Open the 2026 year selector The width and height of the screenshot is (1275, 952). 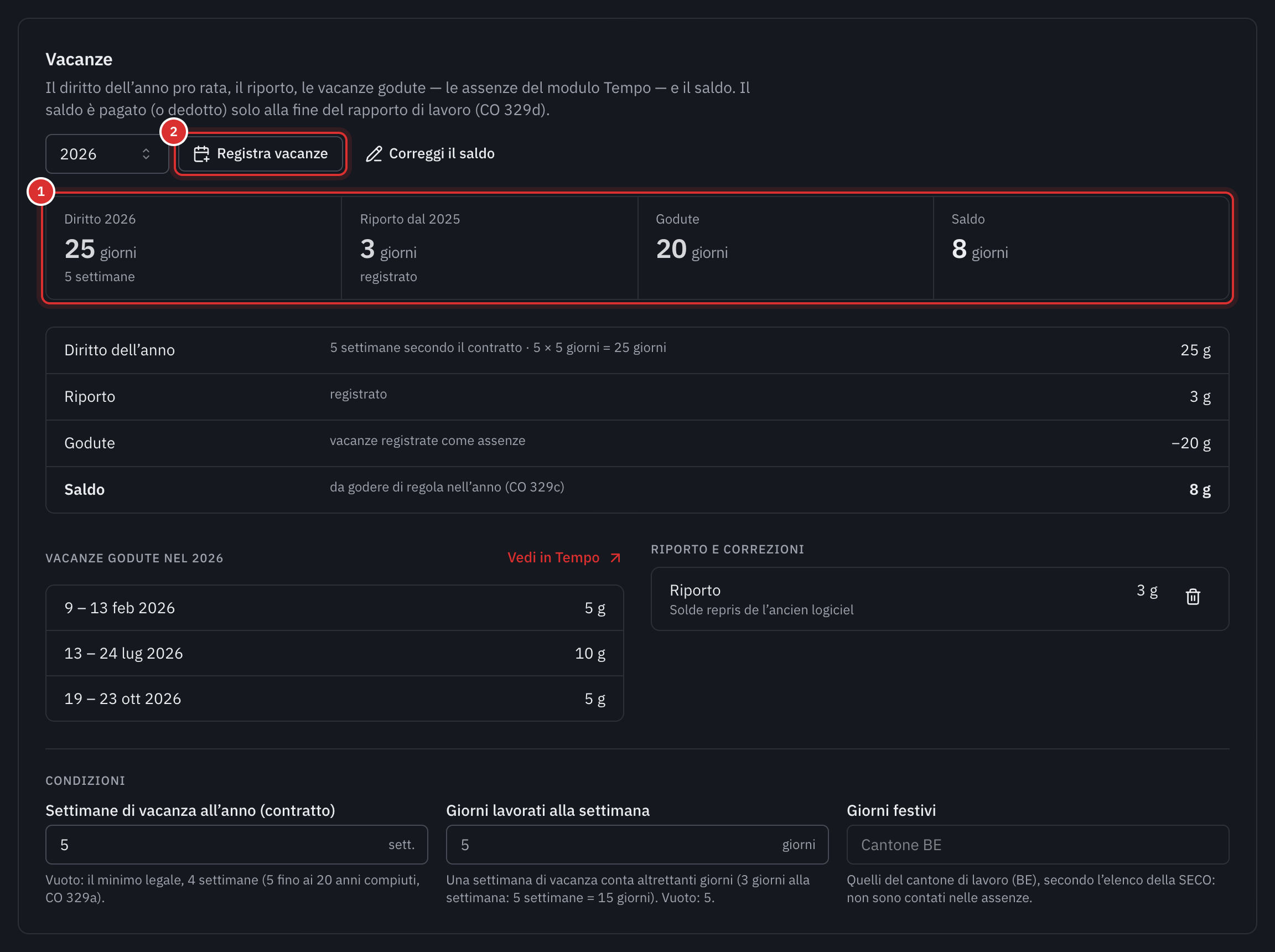107,154
